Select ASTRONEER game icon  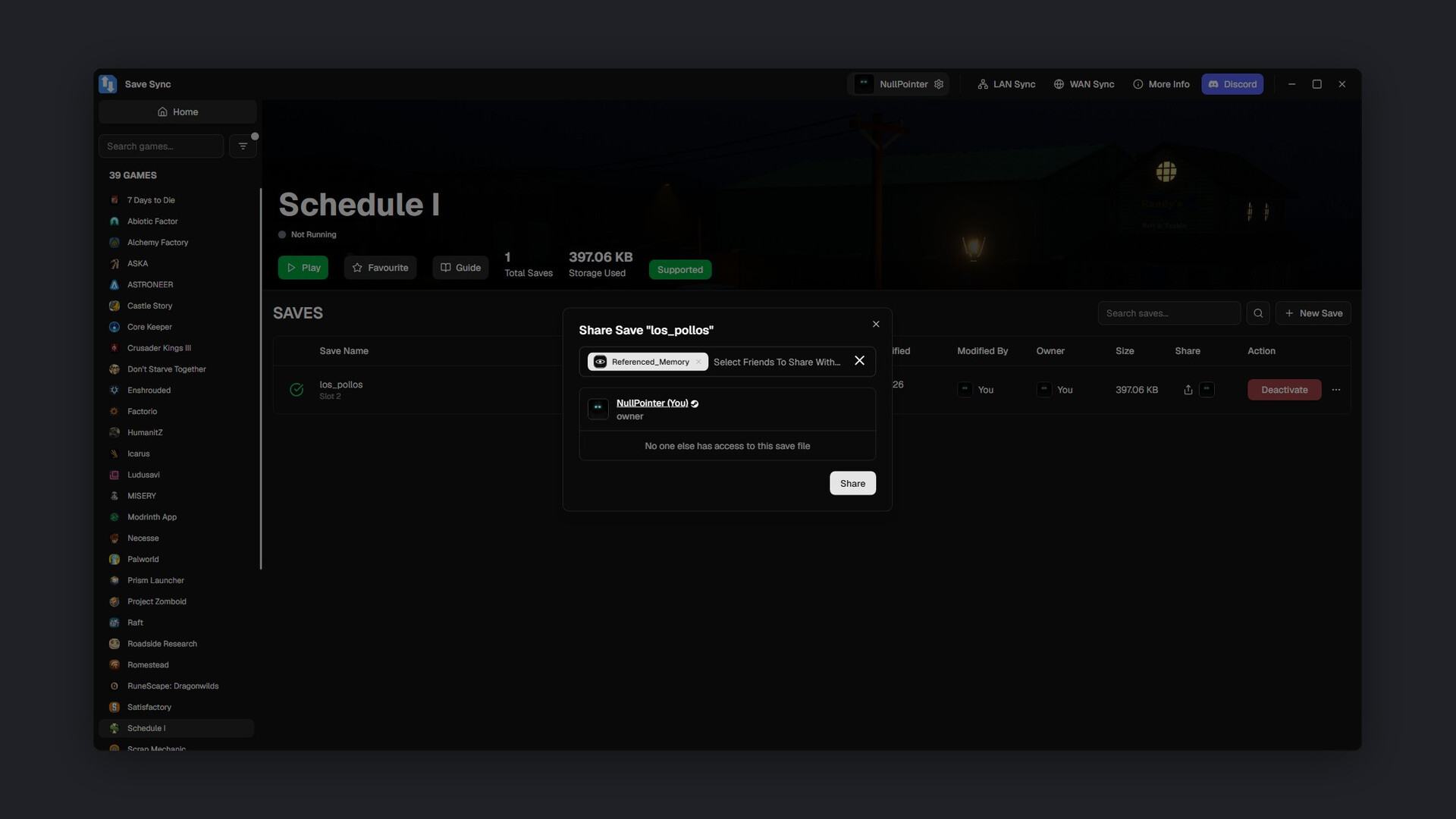115,285
